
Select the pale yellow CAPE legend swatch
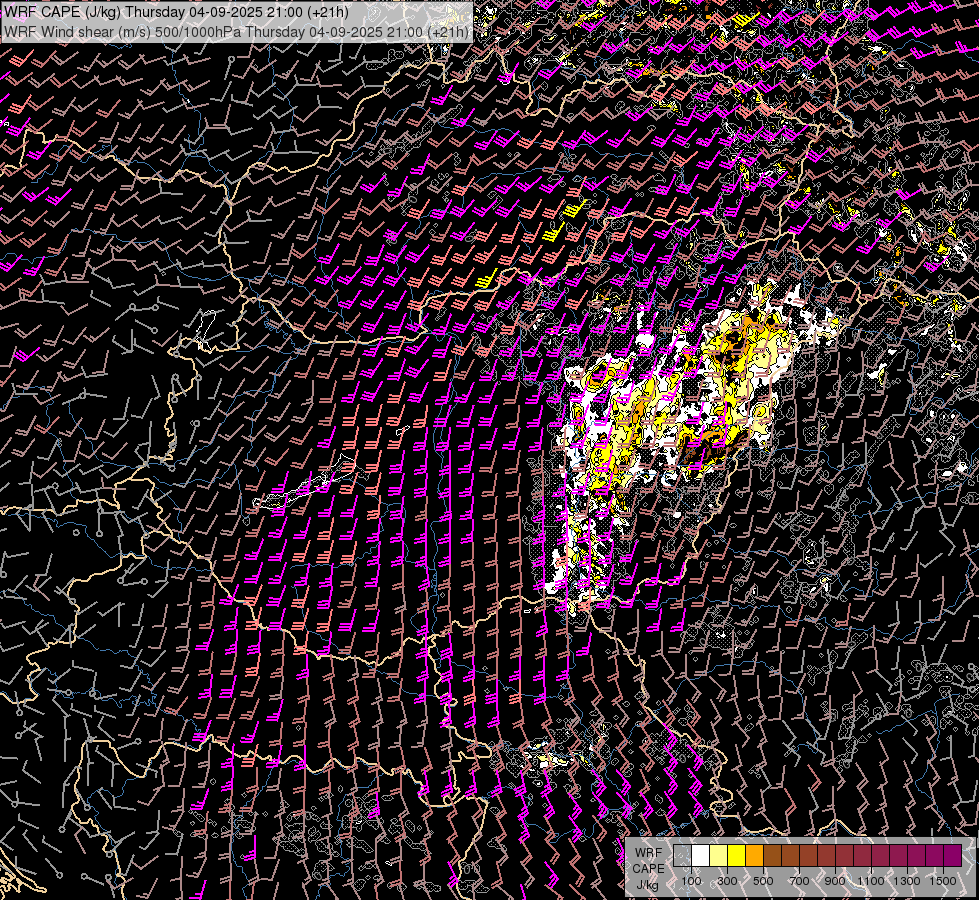(x=719, y=856)
